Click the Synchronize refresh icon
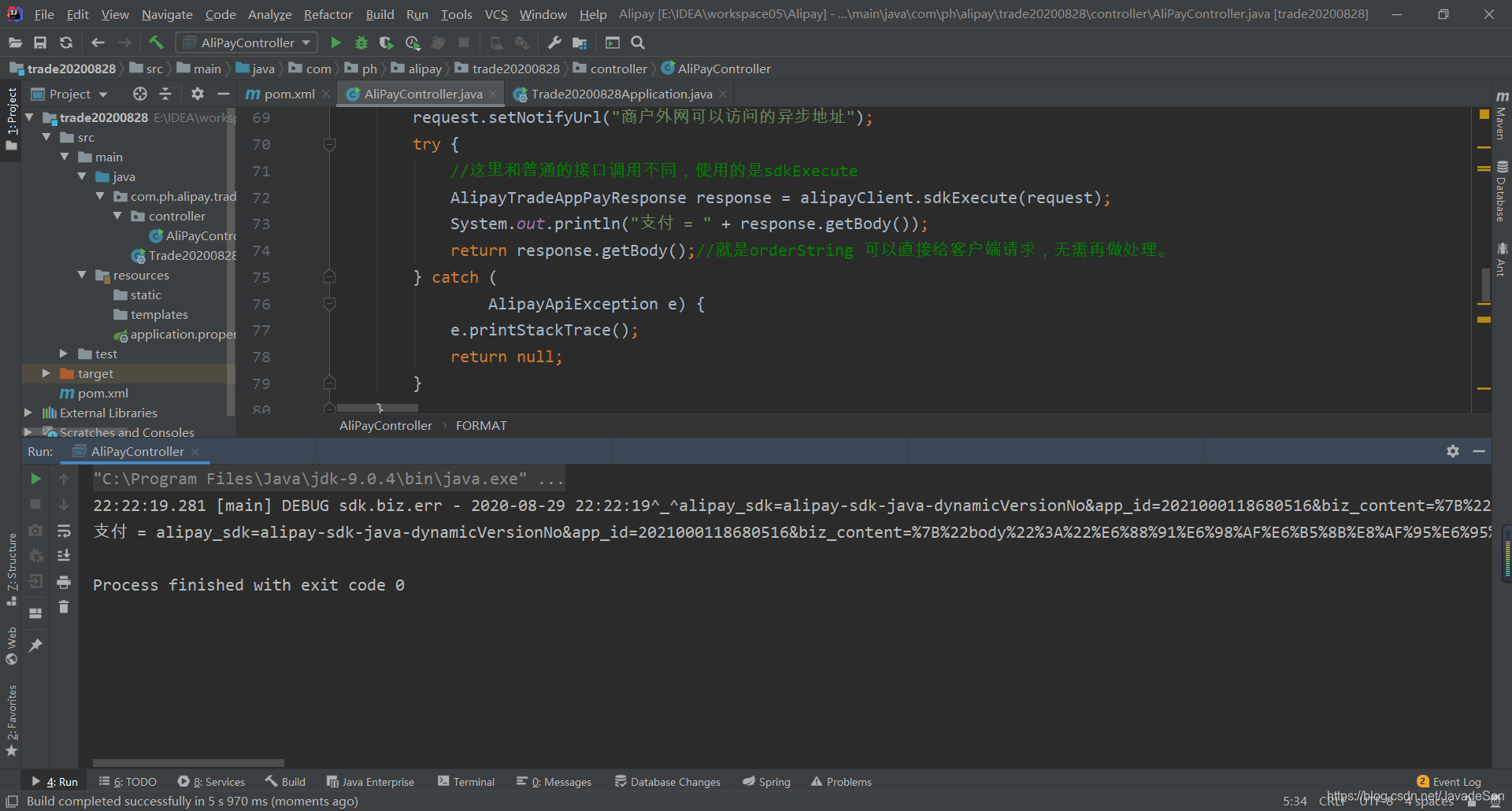The width and height of the screenshot is (1512, 811). point(66,43)
